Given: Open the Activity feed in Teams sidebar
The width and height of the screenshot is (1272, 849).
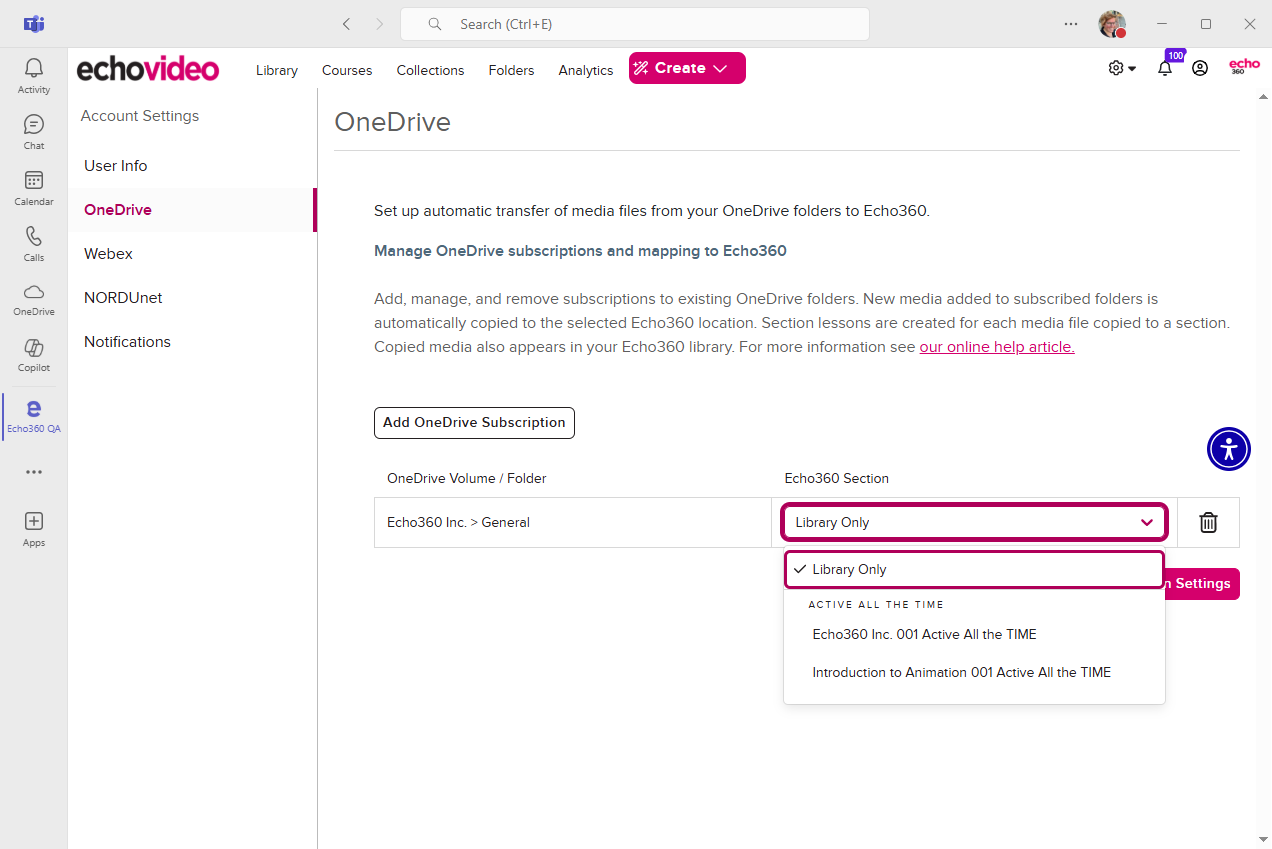Looking at the screenshot, I should tap(34, 76).
